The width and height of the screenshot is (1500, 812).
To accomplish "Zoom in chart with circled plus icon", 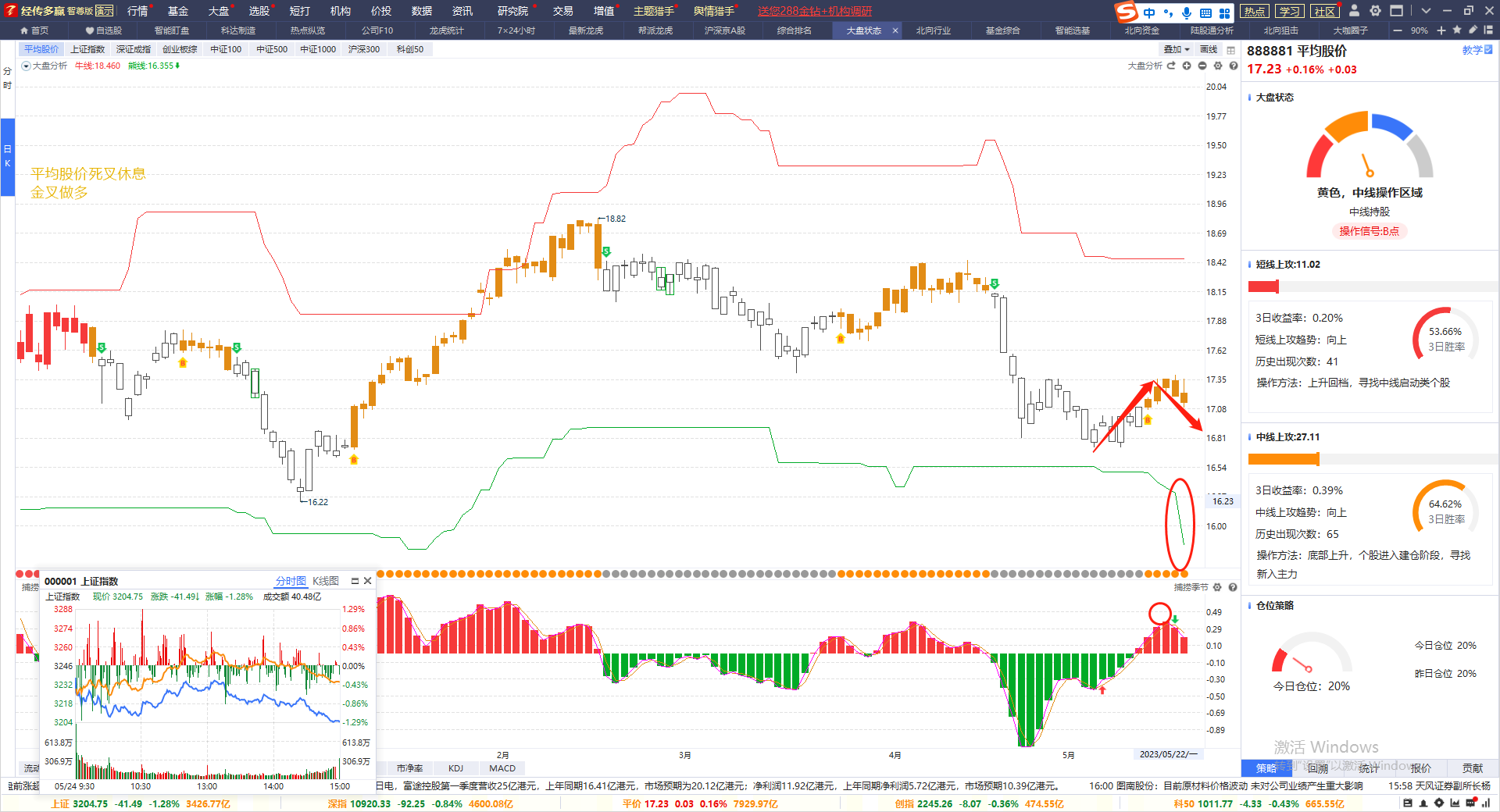I will [1187, 66].
